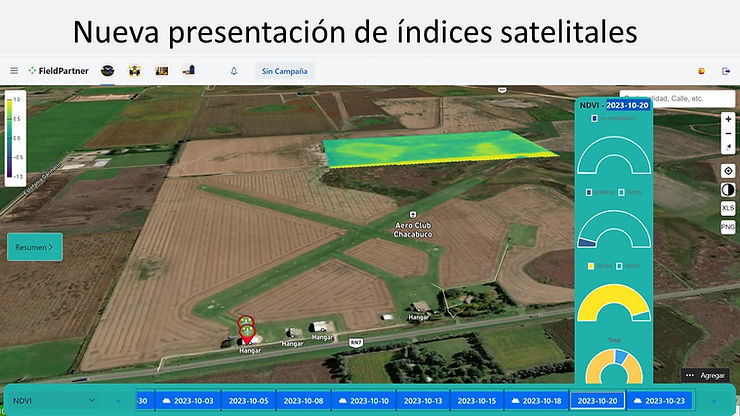Open the fields map module icon
Screen dimensions: 740x416
pos(108,71)
